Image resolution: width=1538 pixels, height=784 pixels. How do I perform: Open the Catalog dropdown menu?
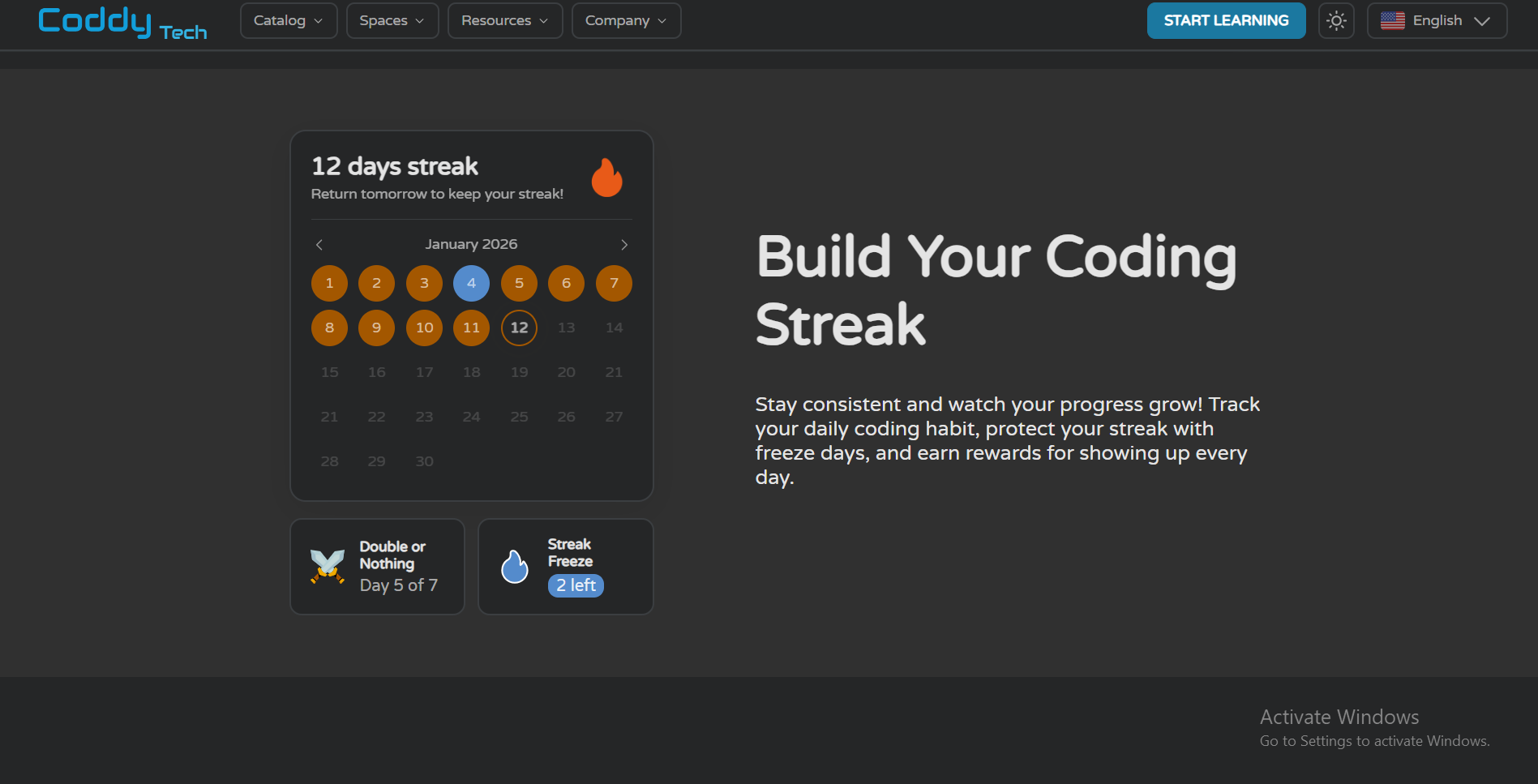(289, 20)
